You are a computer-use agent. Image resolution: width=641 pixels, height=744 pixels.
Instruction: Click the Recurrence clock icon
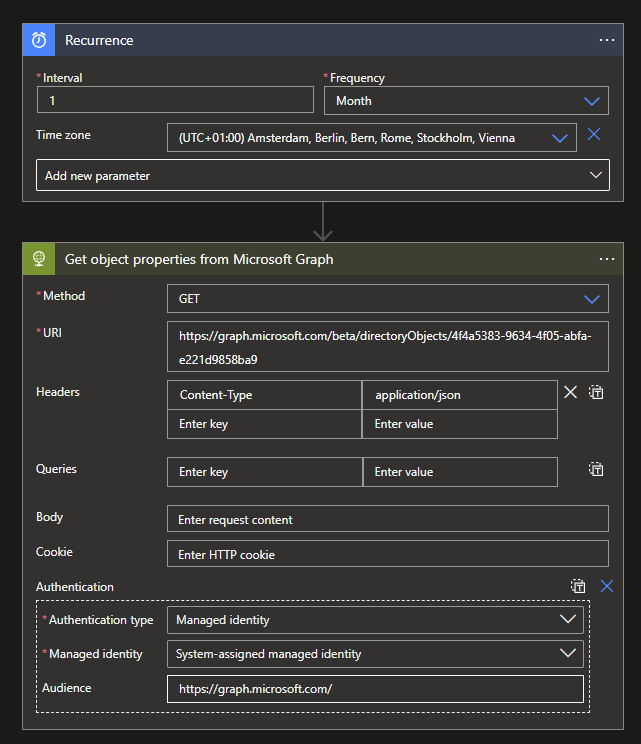39,40
